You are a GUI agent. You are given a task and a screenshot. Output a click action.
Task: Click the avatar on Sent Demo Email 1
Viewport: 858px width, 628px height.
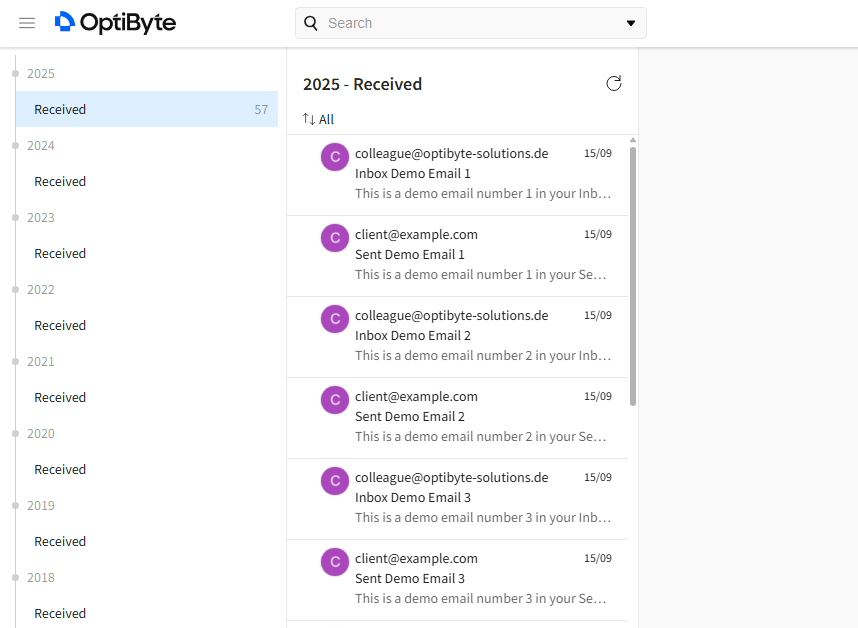(335, 238)
